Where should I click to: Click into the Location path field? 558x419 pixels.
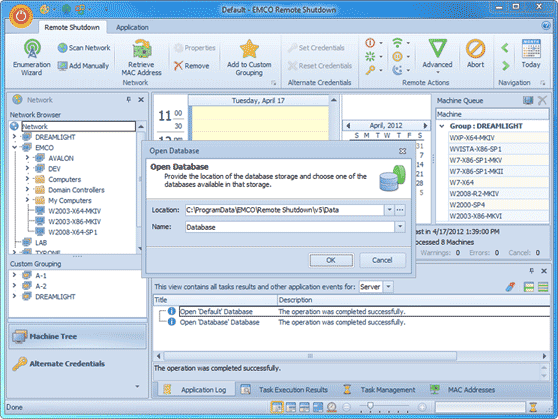tap(284, 210)
